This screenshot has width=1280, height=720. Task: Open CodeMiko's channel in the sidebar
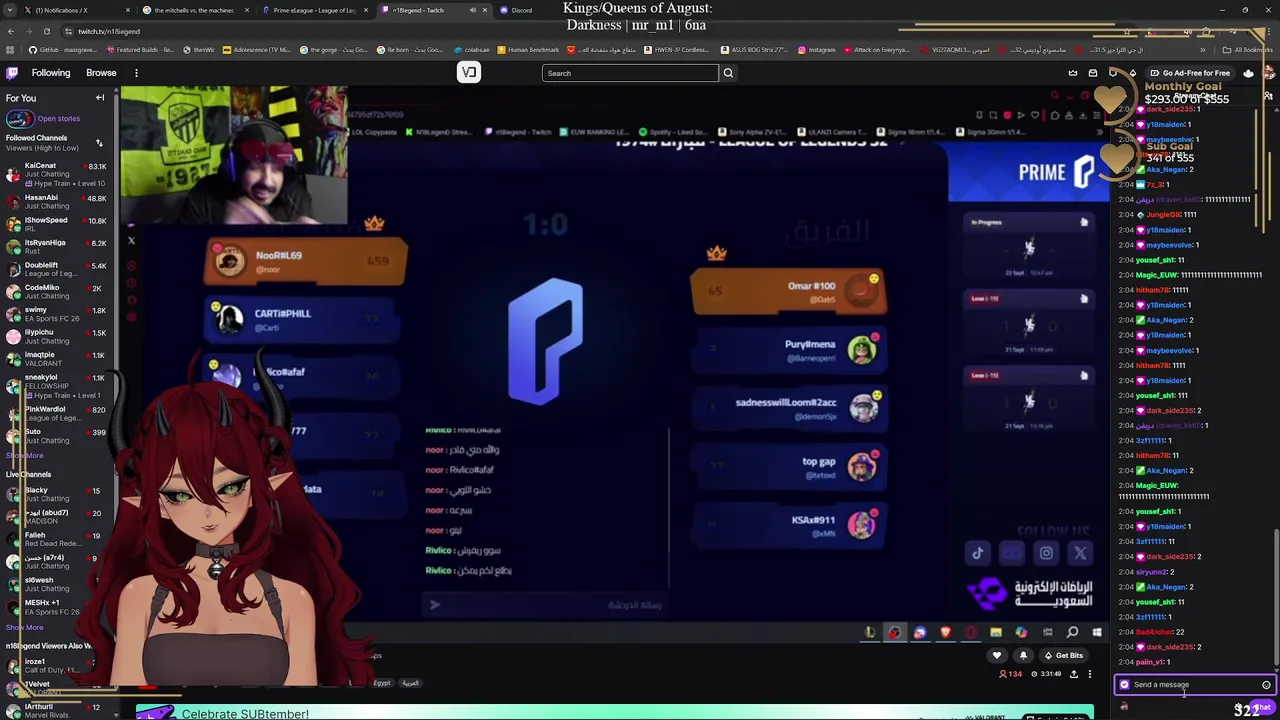coord(55,292)
